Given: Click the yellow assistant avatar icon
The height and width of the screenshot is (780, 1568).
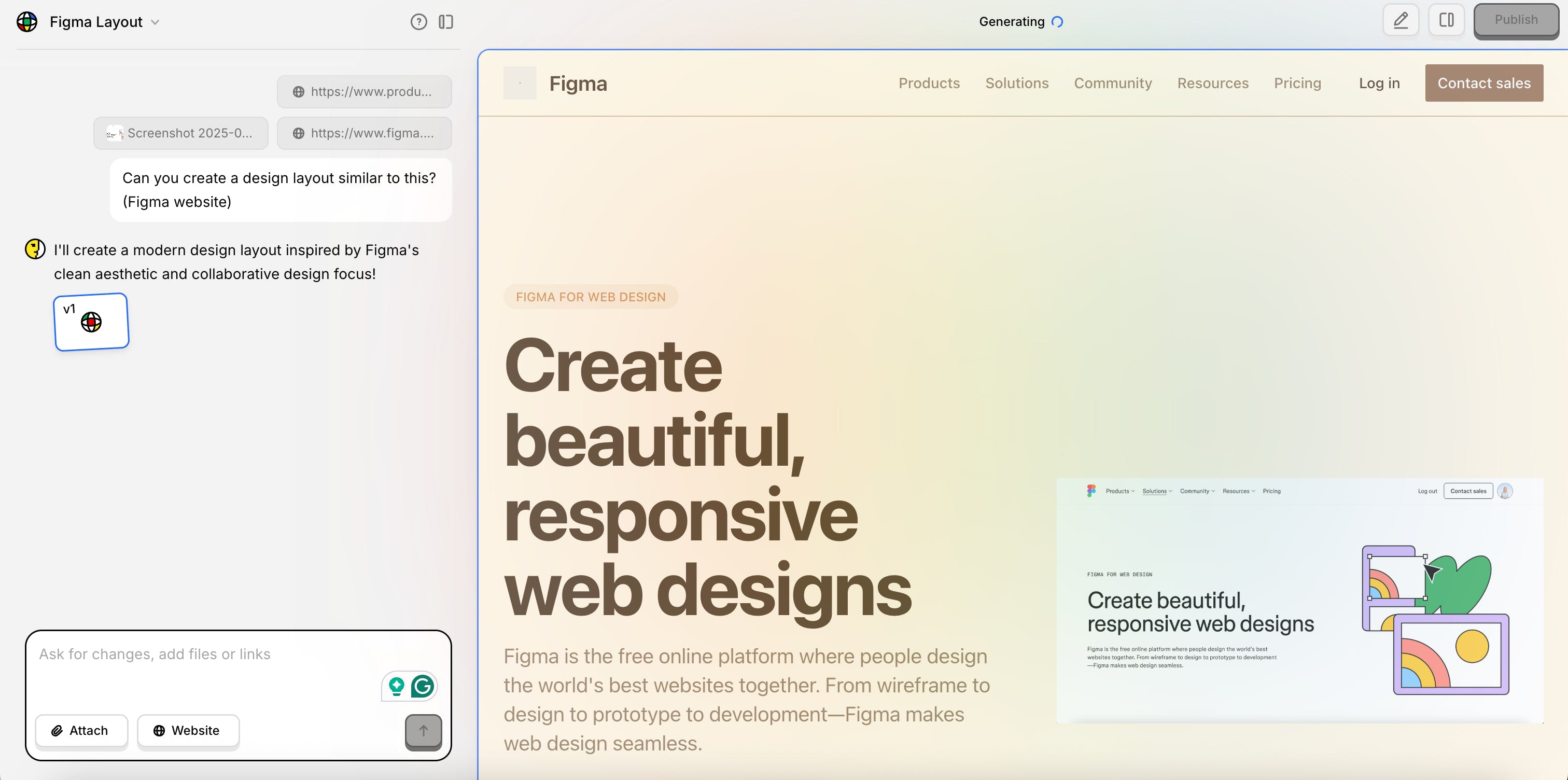Looking at the screenshot, I should pyautogui.click(x=35, y=249).
